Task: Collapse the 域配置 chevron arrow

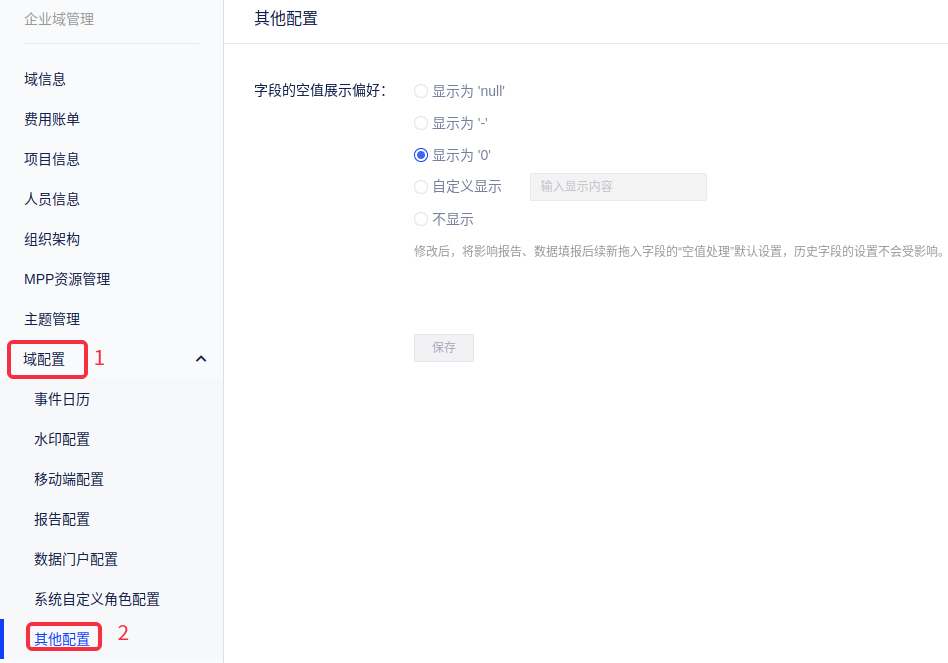Action: click(x=201, y=359)
